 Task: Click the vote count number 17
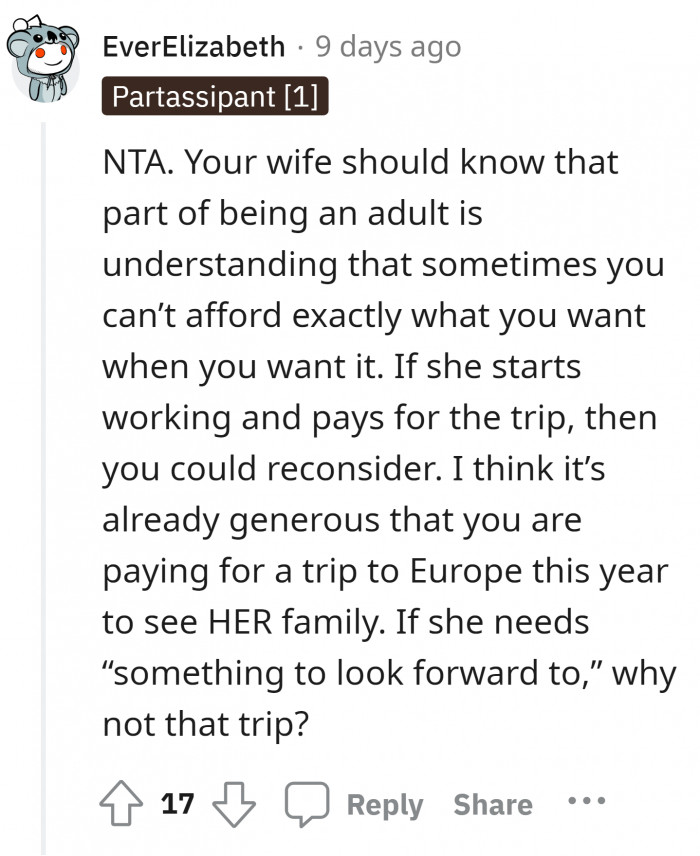(x=176, y=804)
